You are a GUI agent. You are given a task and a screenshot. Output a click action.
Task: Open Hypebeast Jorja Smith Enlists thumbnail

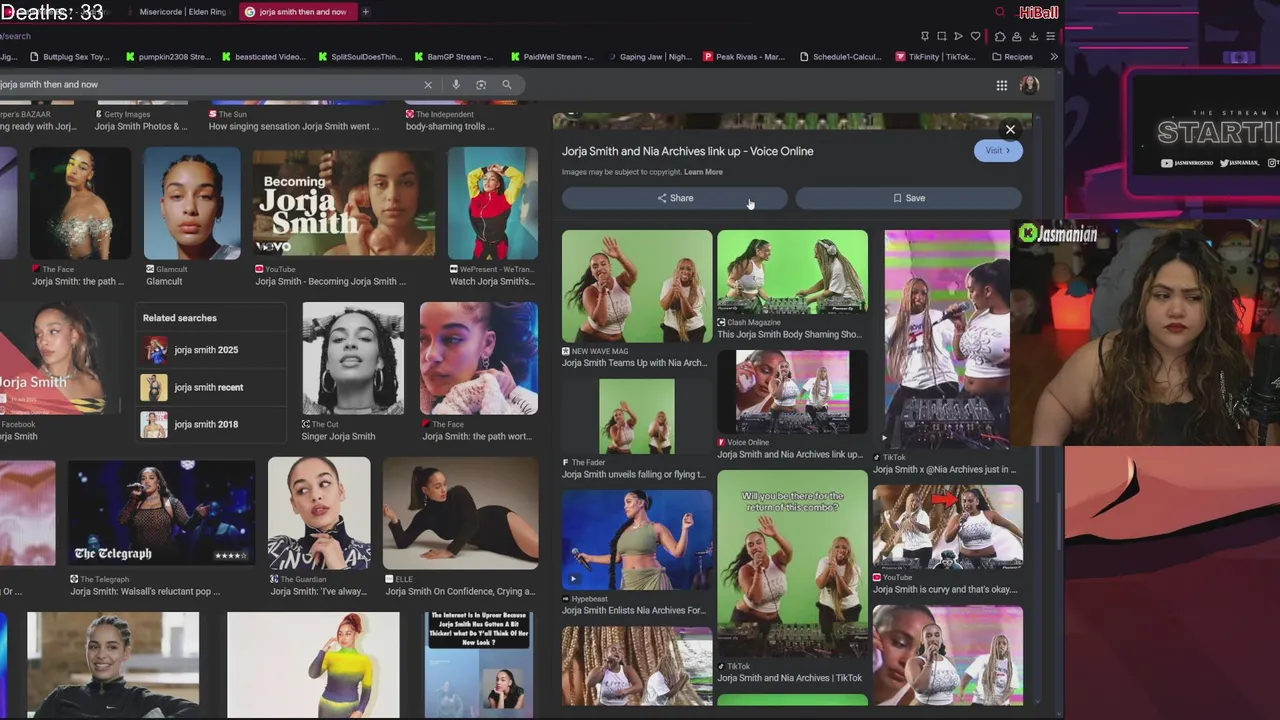point(637,539)
